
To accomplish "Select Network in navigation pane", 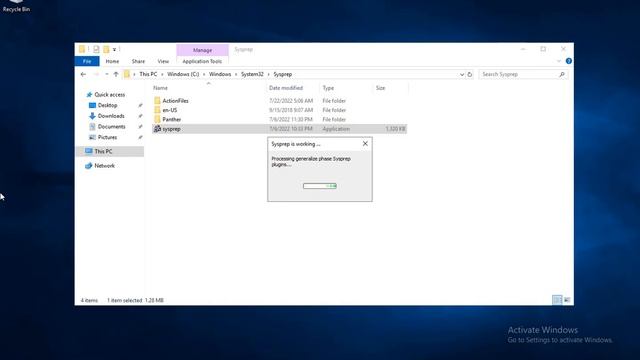I will [104, 166].
